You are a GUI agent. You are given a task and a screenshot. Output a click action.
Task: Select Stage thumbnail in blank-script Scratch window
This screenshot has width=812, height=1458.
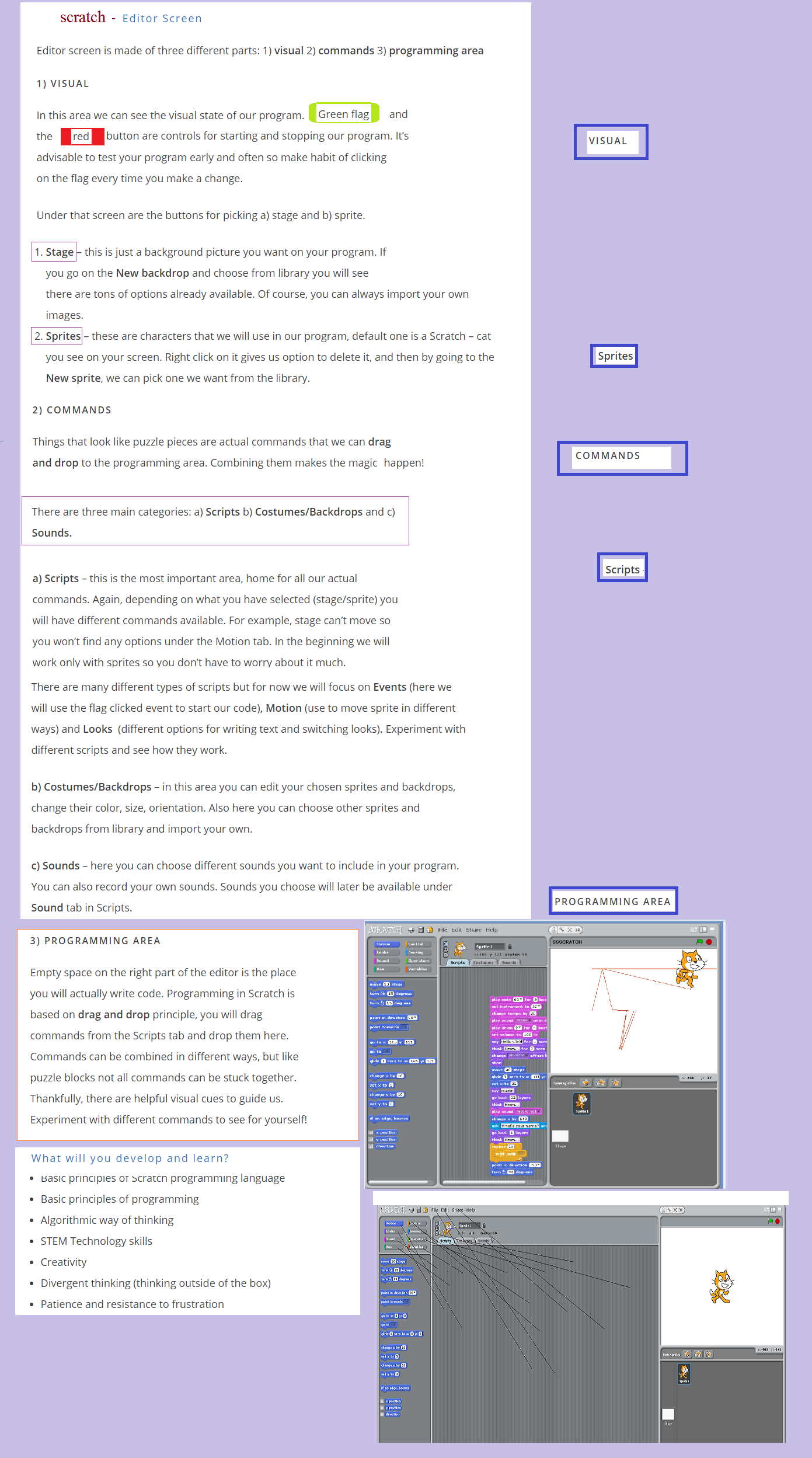tap(668, 1414)
